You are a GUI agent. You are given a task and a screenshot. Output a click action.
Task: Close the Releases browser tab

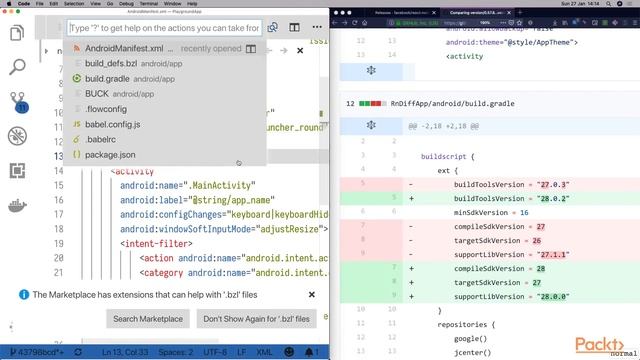(434, 13)
